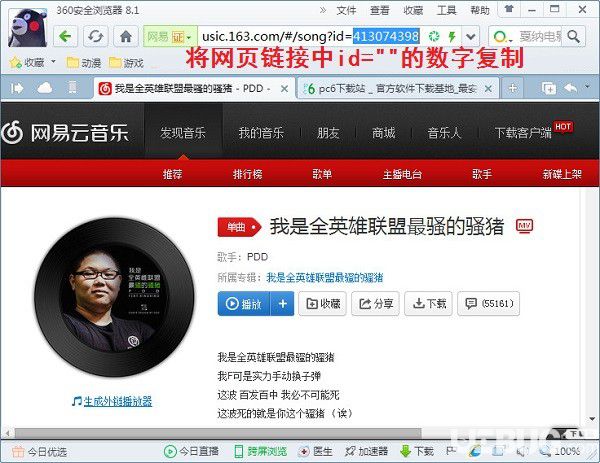Click the 生成外链播放器 link
Image resolution: width=600 pixels, height=463 pixels.
click(118, 401)
